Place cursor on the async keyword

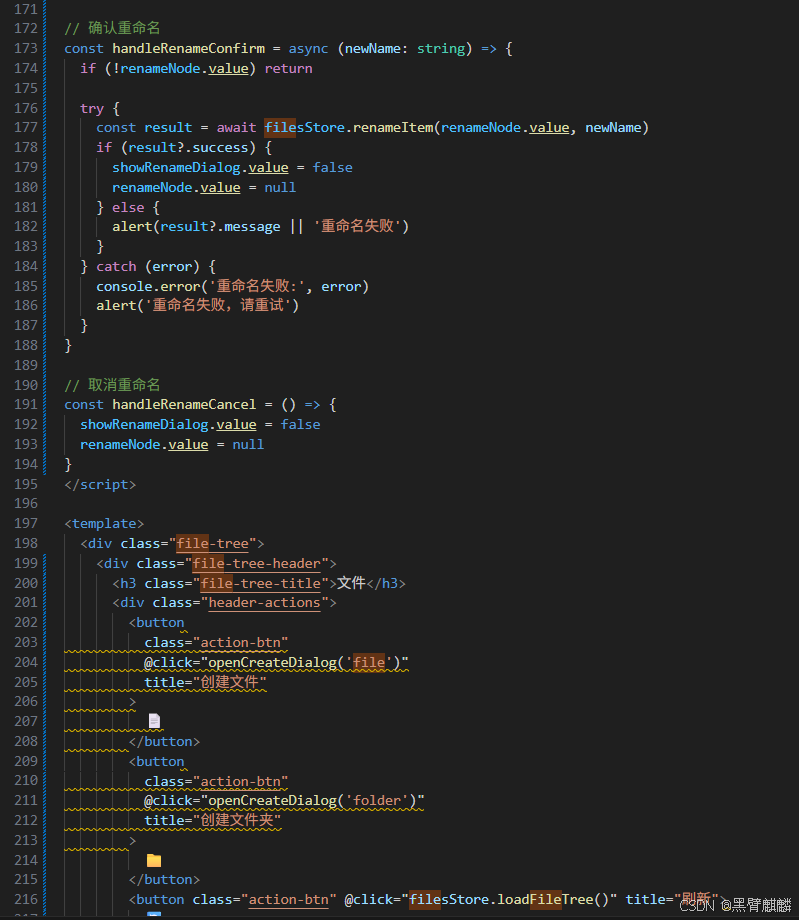pos(308,49)
